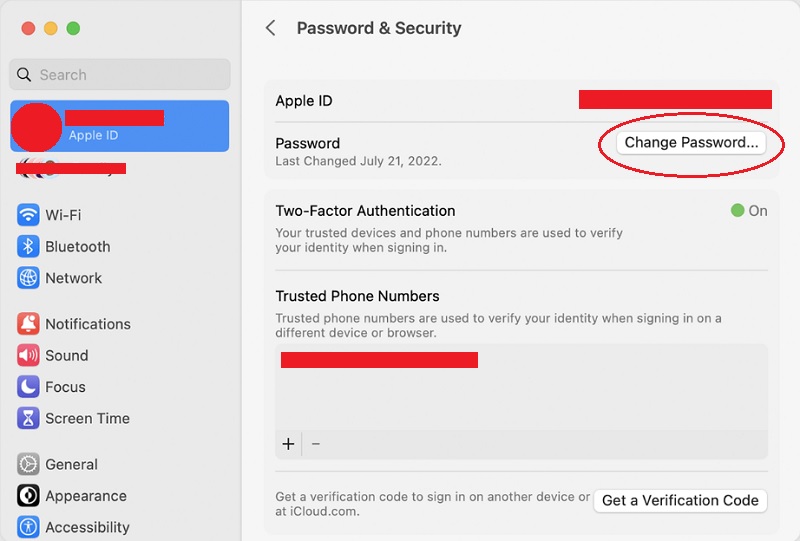Click into the sidebar Search field
This screenshot has height=541, width=800.
coord(120,74)
